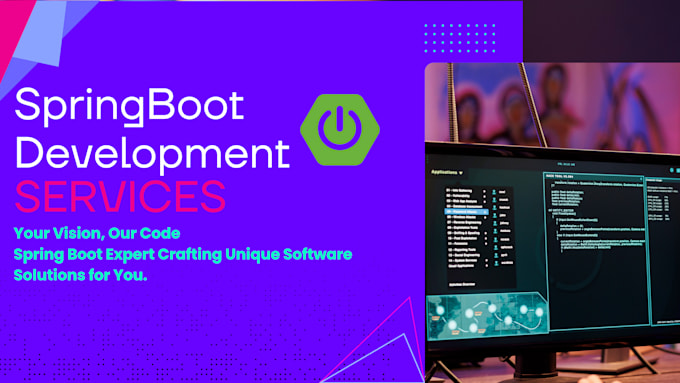The height and width of the screenshot is (383, 680).
Task: Click "Your Vision, Our Code" tagline
Action: coord(97,233)
